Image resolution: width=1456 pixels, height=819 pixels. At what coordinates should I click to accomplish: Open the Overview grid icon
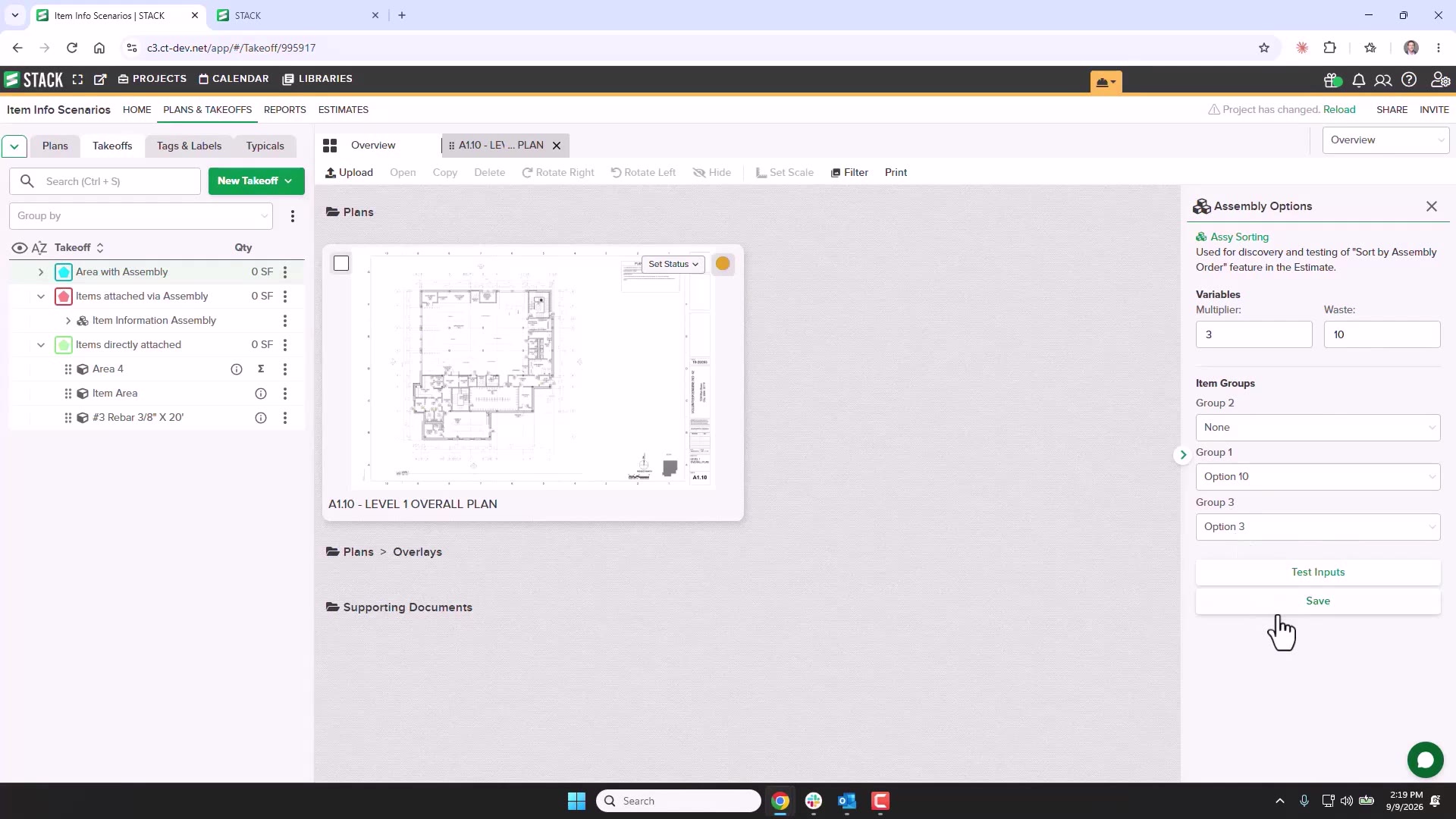point(330,146)
